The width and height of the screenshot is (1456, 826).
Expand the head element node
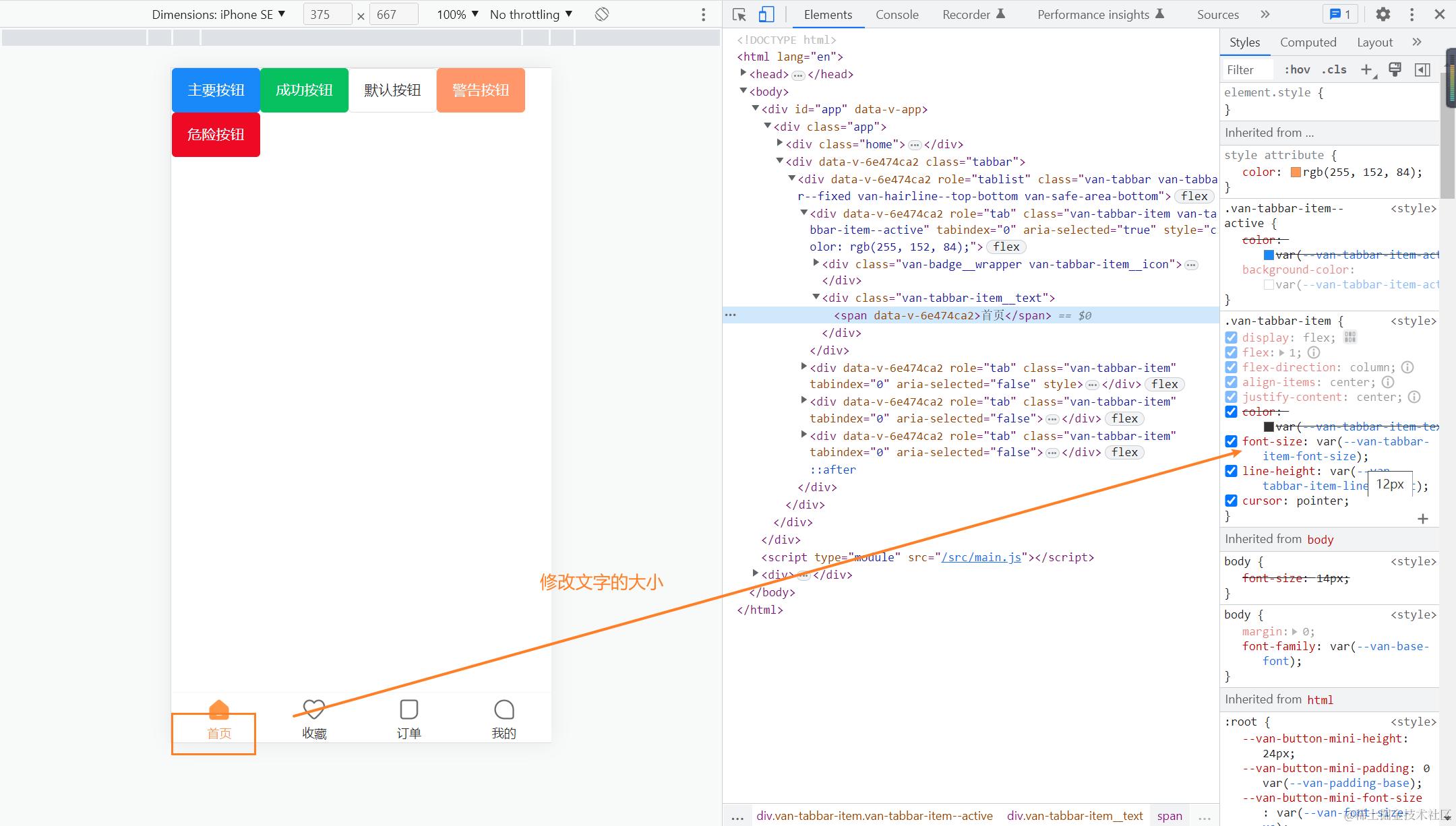[743, 73]
